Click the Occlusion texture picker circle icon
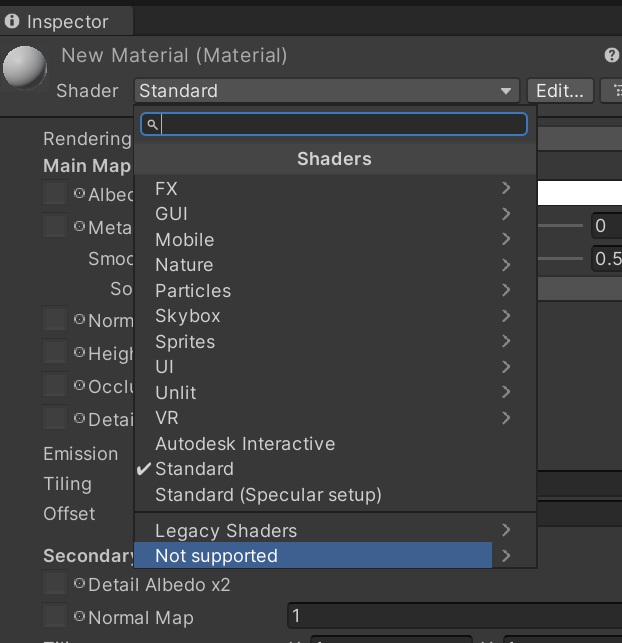The width and height of the screenshot is (622, 643). click(79, 385)
